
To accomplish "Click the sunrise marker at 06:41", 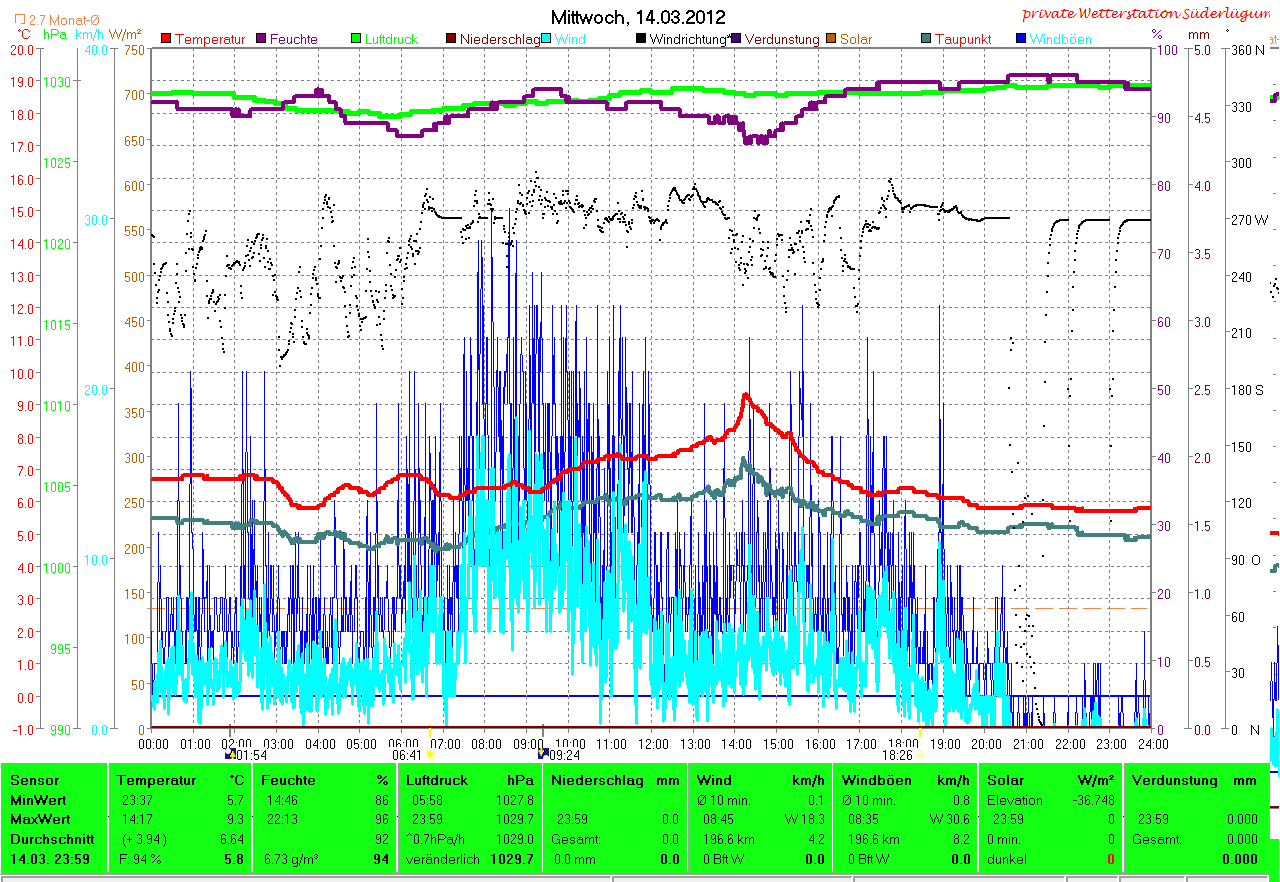I will point(430,755).
